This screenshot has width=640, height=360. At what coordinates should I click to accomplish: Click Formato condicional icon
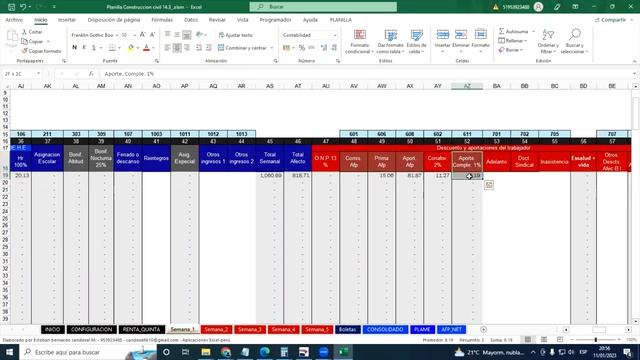point(360,35)
